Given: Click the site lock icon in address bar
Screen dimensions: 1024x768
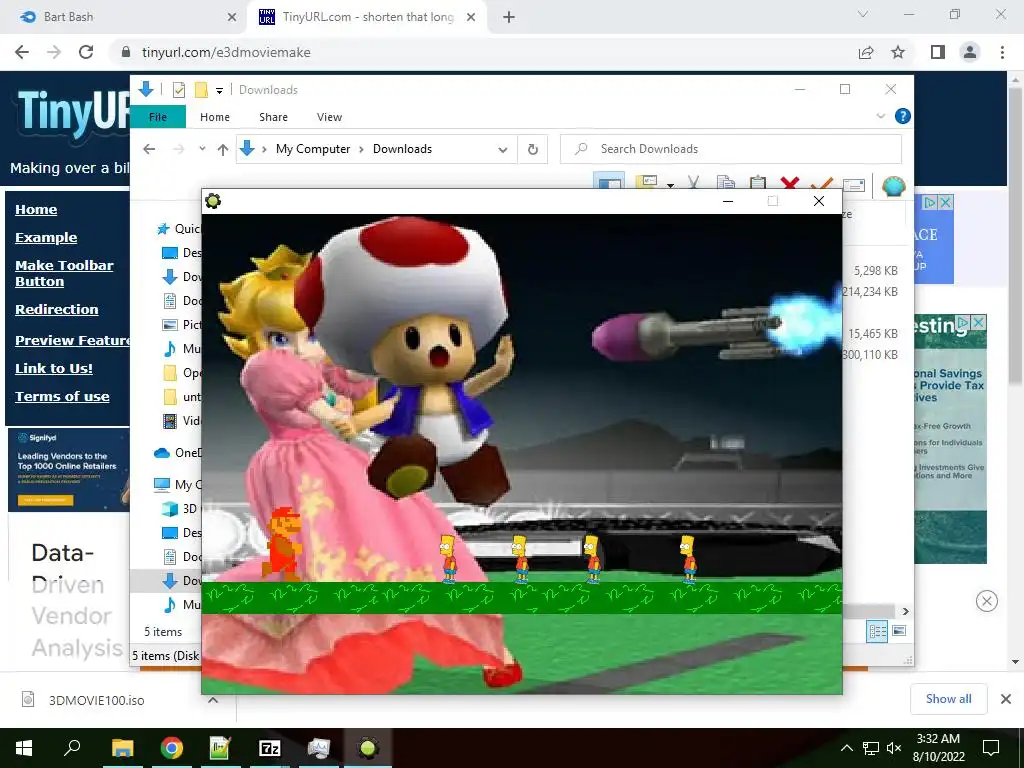Looking at the screenshot, I should 126,52.
